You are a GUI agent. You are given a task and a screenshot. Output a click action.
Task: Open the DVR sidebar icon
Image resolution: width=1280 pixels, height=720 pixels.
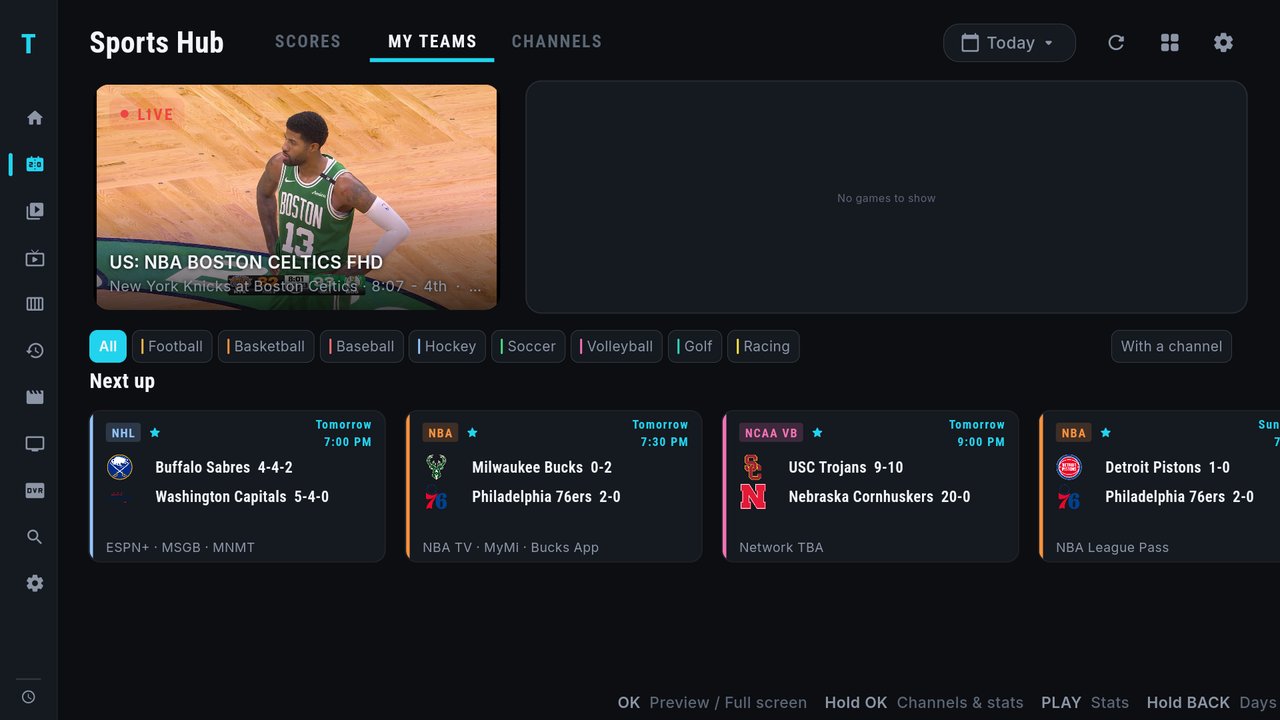coord(35,490)
